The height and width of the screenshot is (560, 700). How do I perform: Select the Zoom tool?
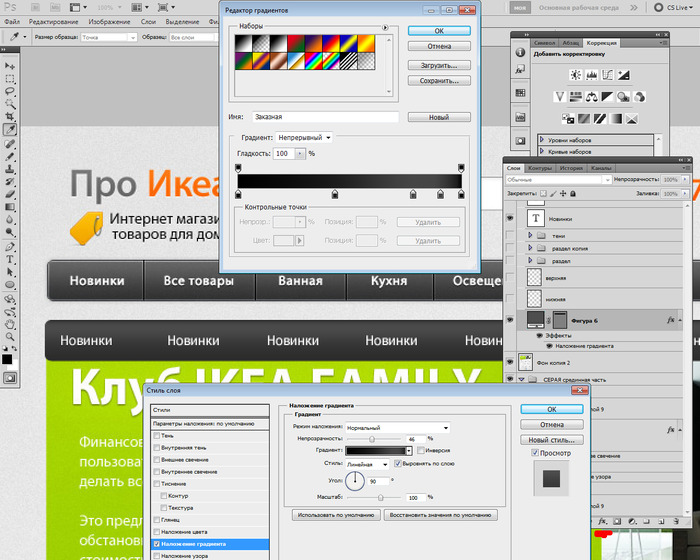click(9, 337)
